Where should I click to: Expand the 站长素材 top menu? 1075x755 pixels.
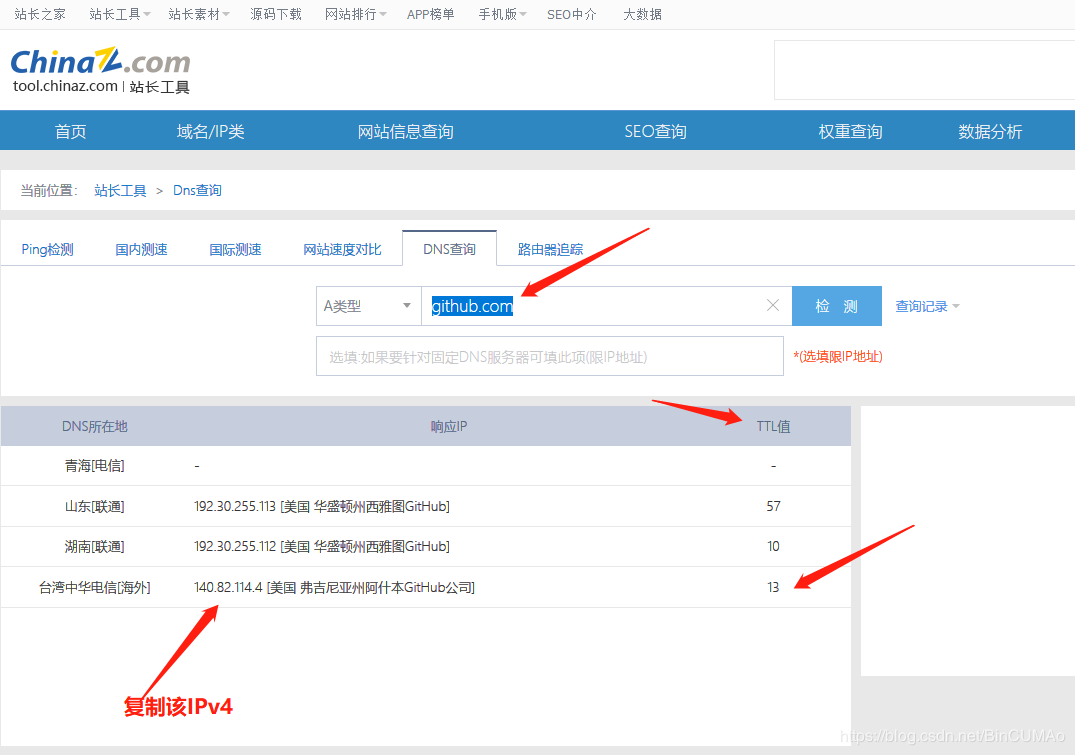[x=199, y=14]
